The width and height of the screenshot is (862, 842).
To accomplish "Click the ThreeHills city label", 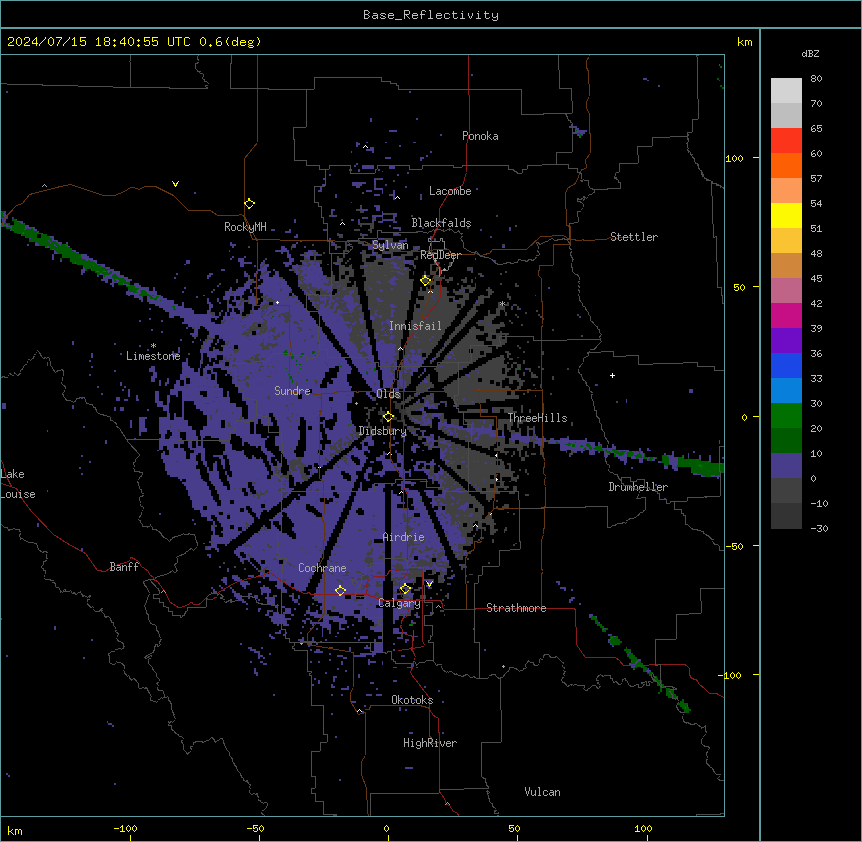I will [x=537, y=418].
